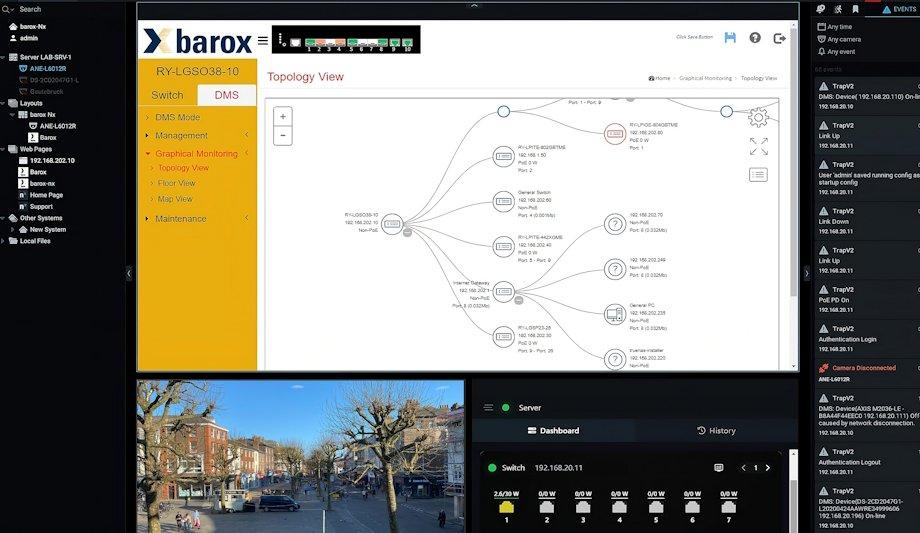Image resolution: width=920 pixels, height=533 pixels.
Task: Open the Support web page item
Action: 36,207
